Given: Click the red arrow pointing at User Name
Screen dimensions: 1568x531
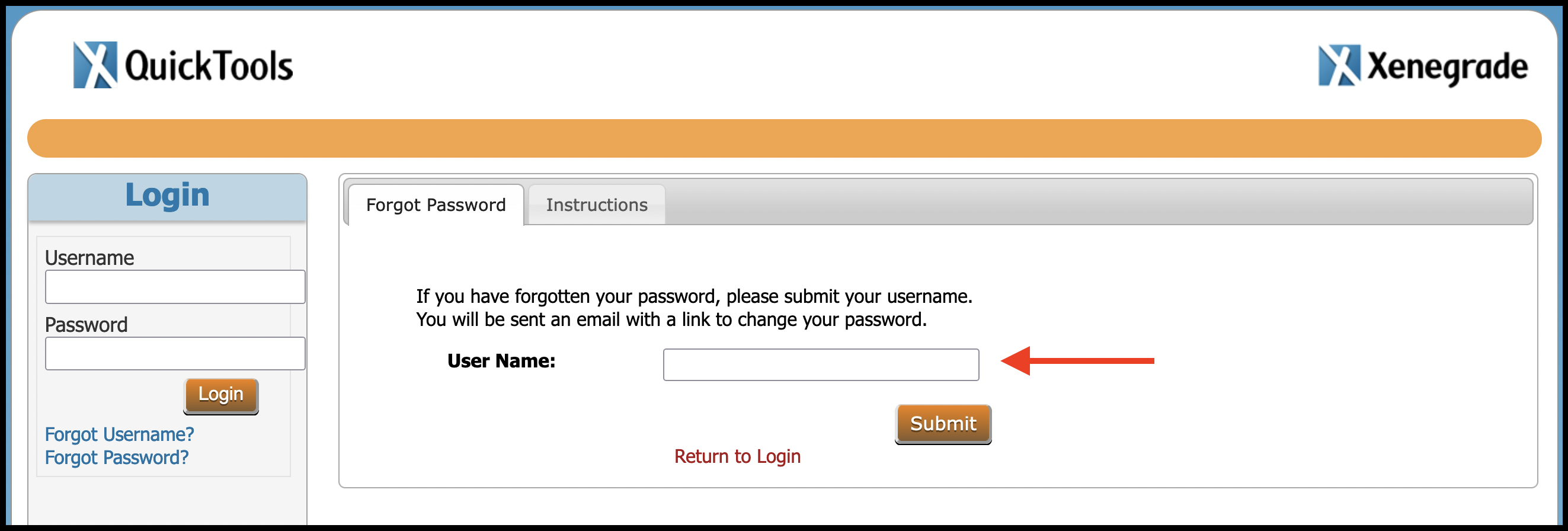Looking at the screenshot, I should point(1076,361).
